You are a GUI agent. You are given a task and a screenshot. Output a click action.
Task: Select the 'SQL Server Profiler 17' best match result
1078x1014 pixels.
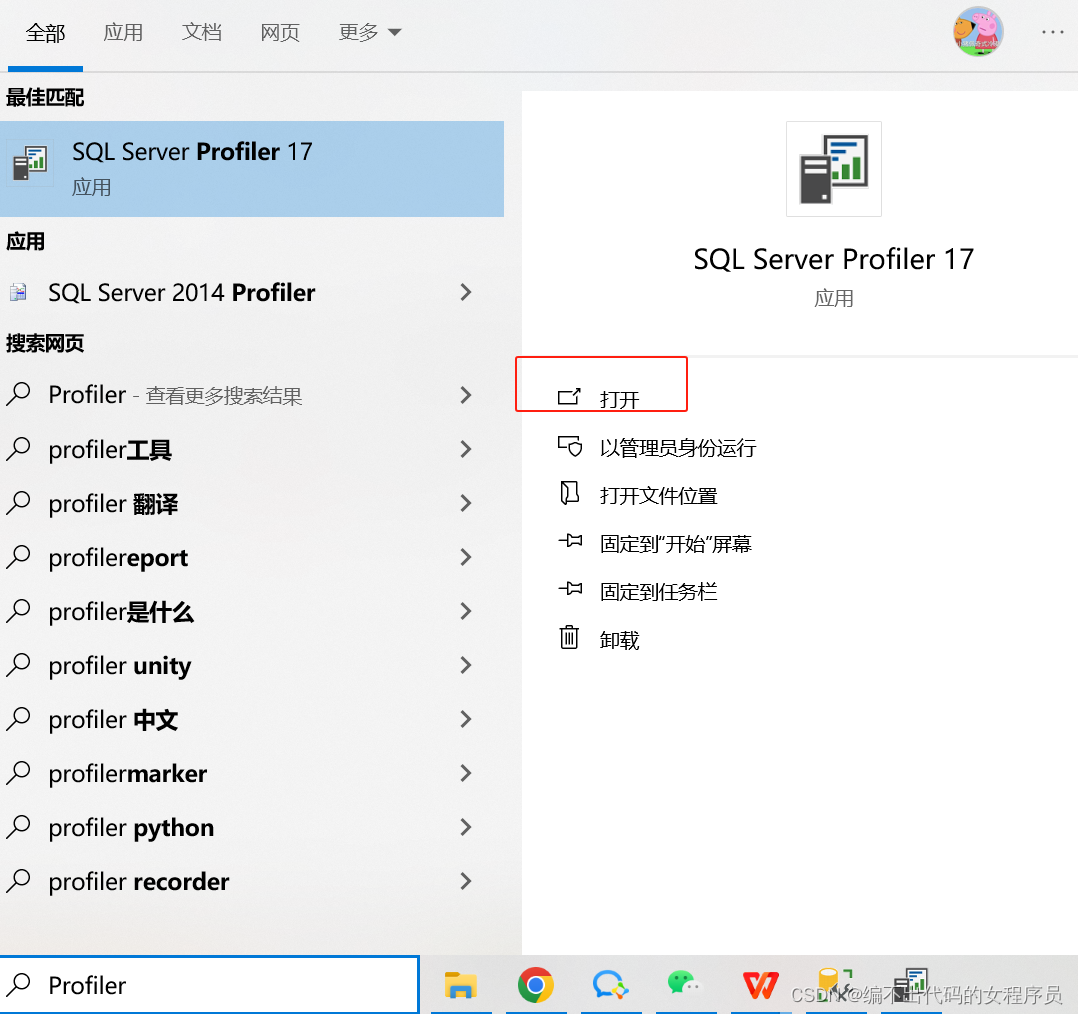pos(252,169)
